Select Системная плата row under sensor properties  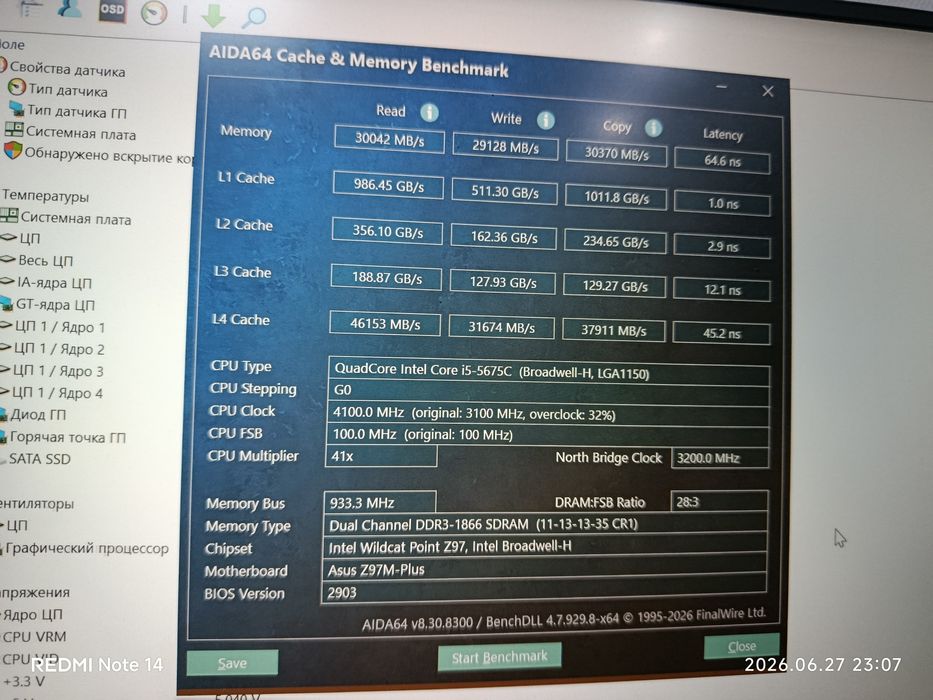80,133
